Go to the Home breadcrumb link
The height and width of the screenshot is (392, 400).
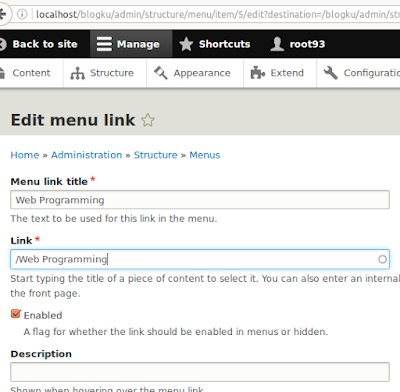pyautogui.click(x=25, y=155)
